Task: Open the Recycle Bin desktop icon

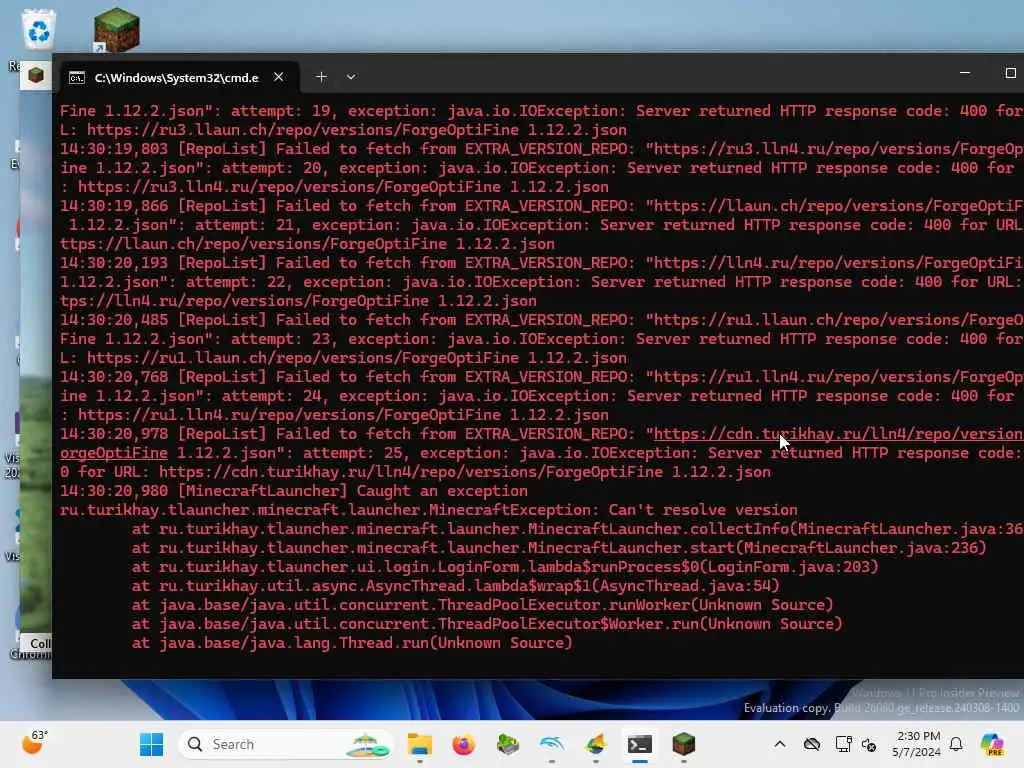Action: [x=38, y=29]
